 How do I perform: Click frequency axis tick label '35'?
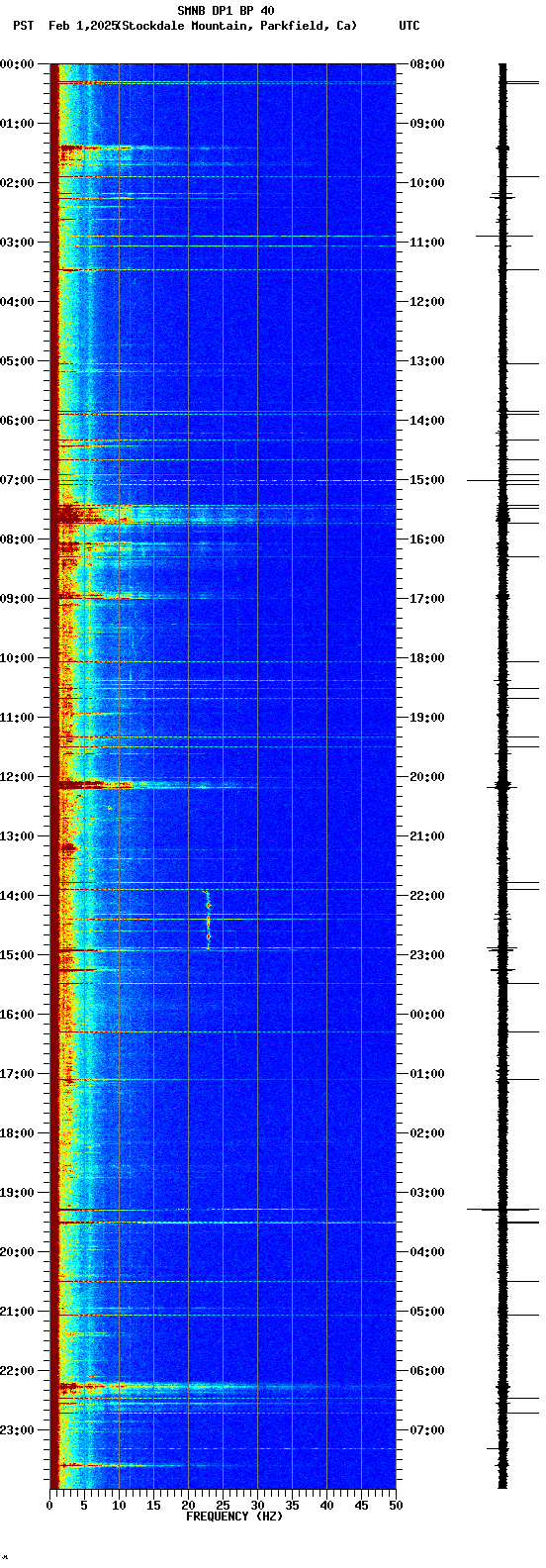pyautogui.click(x=292, y=1506)
